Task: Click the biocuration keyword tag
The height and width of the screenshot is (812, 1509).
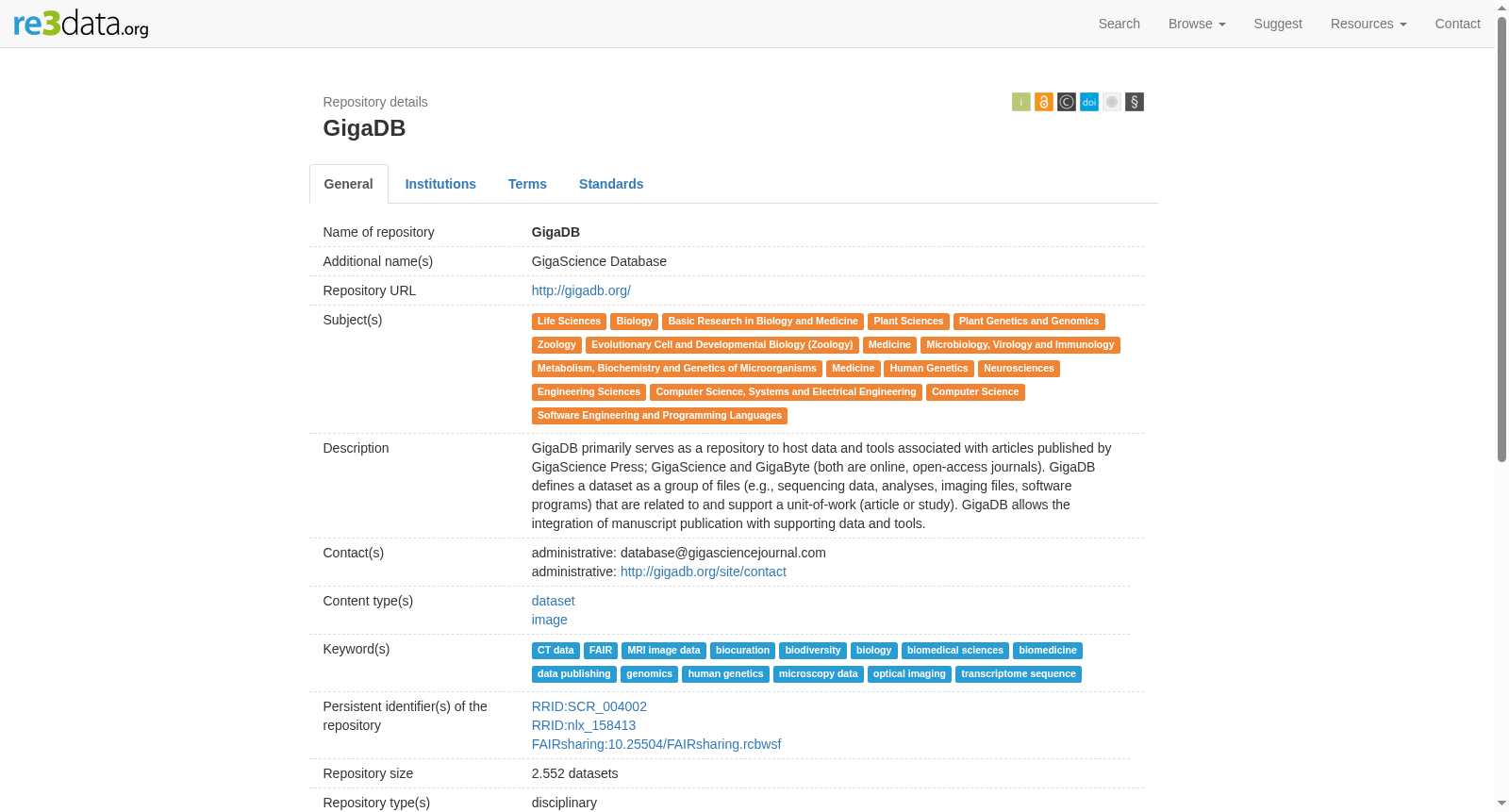Action: [x=742, y=651]
